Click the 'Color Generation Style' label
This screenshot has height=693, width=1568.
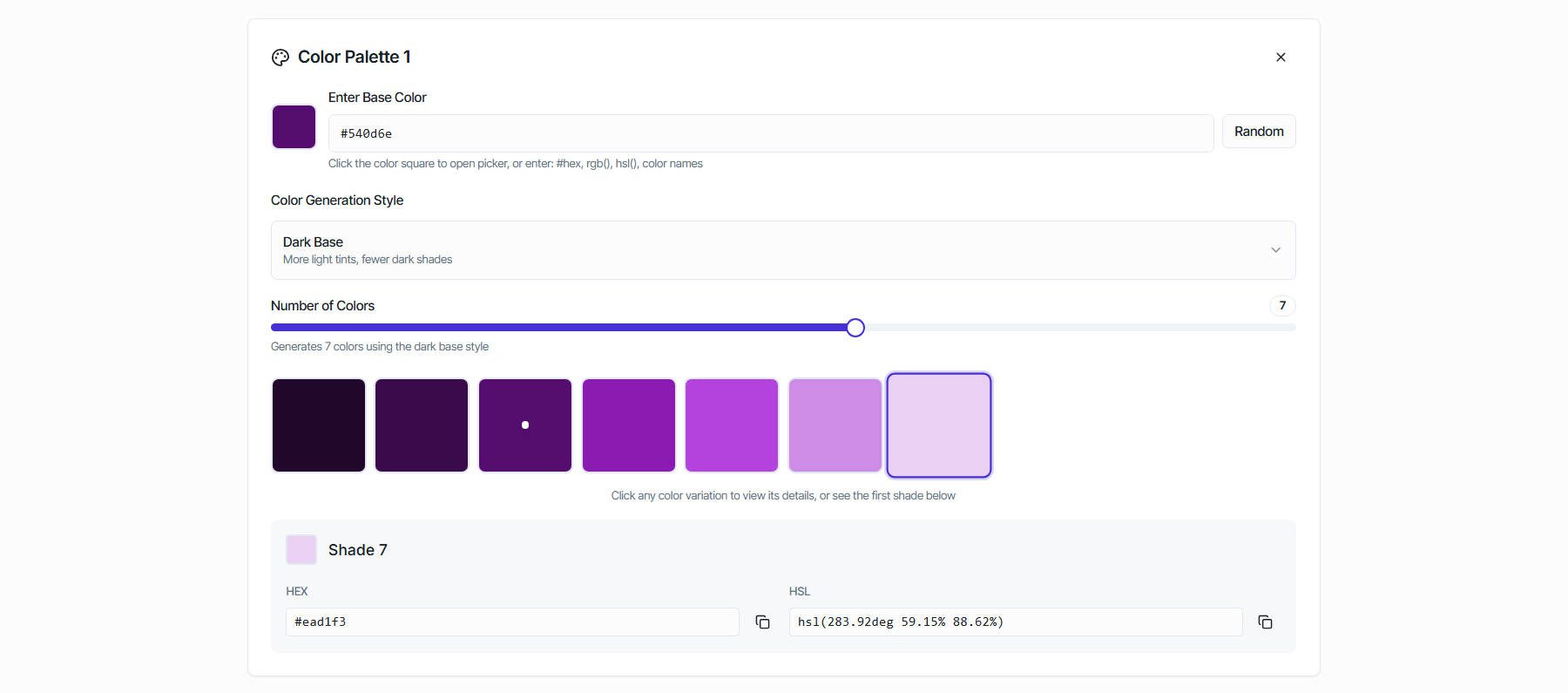click(337, 200)
